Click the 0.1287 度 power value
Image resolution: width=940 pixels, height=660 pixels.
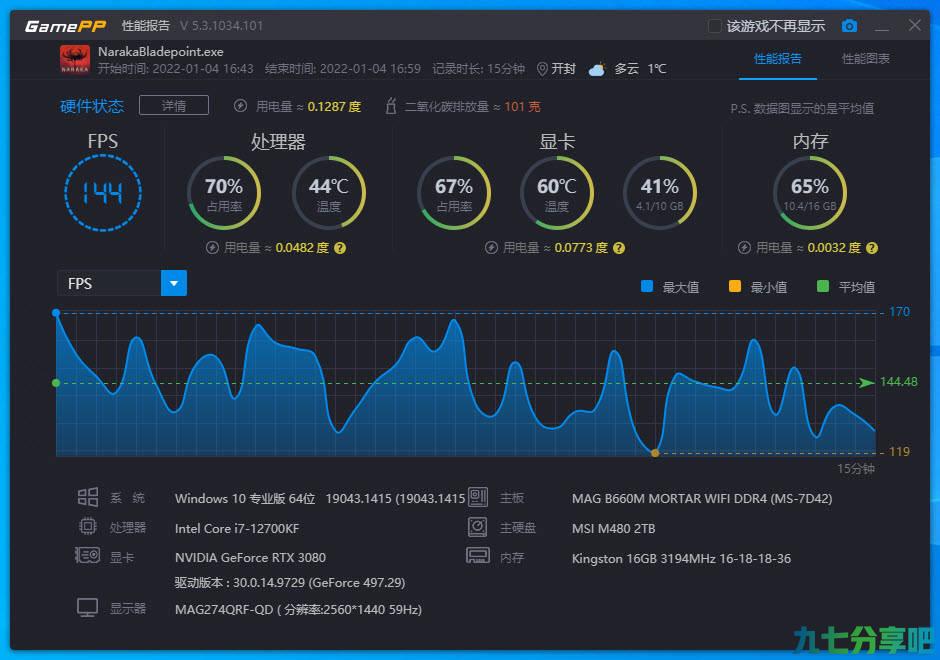click(x=335, y=107)
